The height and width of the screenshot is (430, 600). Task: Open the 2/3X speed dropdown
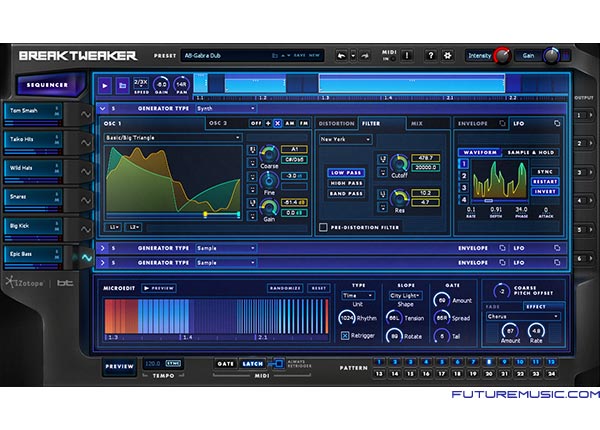141,83
